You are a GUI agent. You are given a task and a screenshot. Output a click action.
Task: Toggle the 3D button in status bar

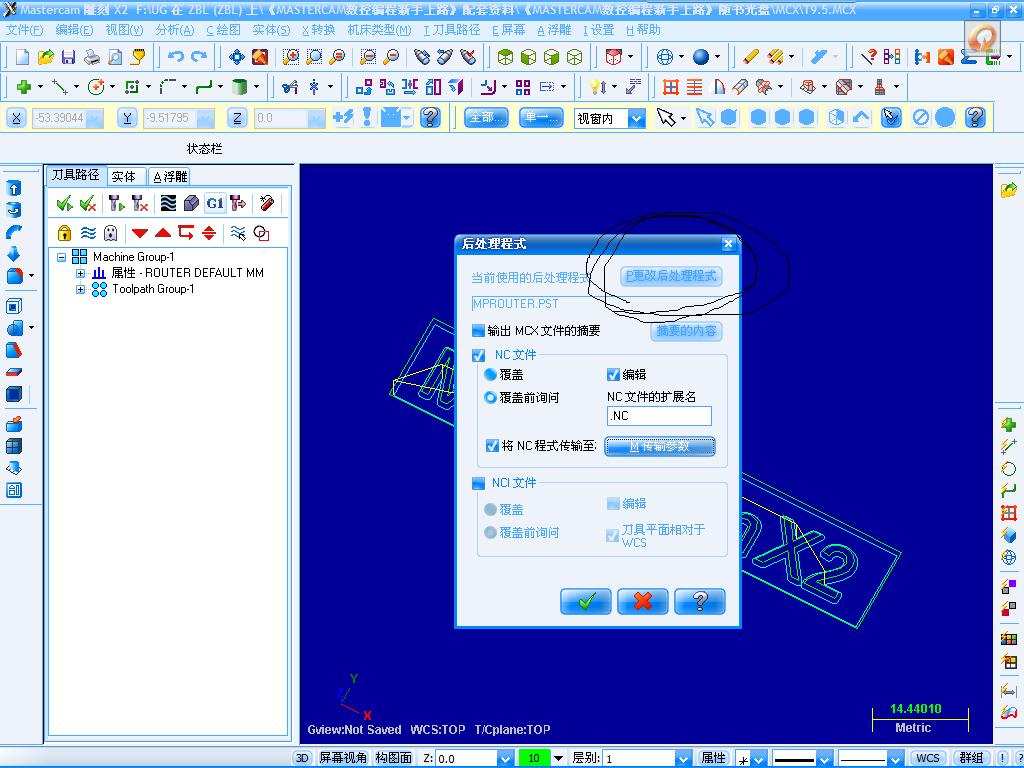coord(302,758)
